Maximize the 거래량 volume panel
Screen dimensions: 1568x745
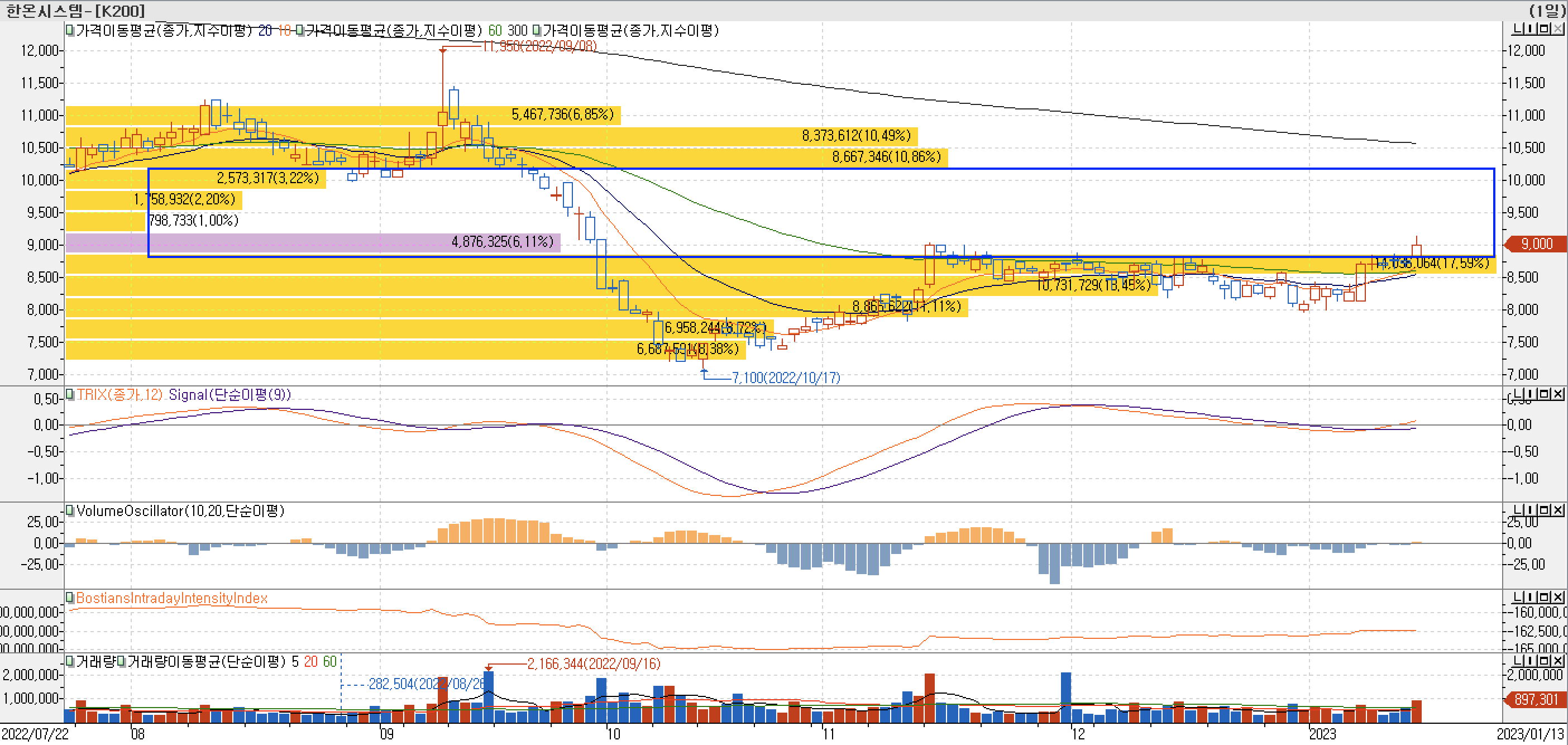(x=1544, y=661)
